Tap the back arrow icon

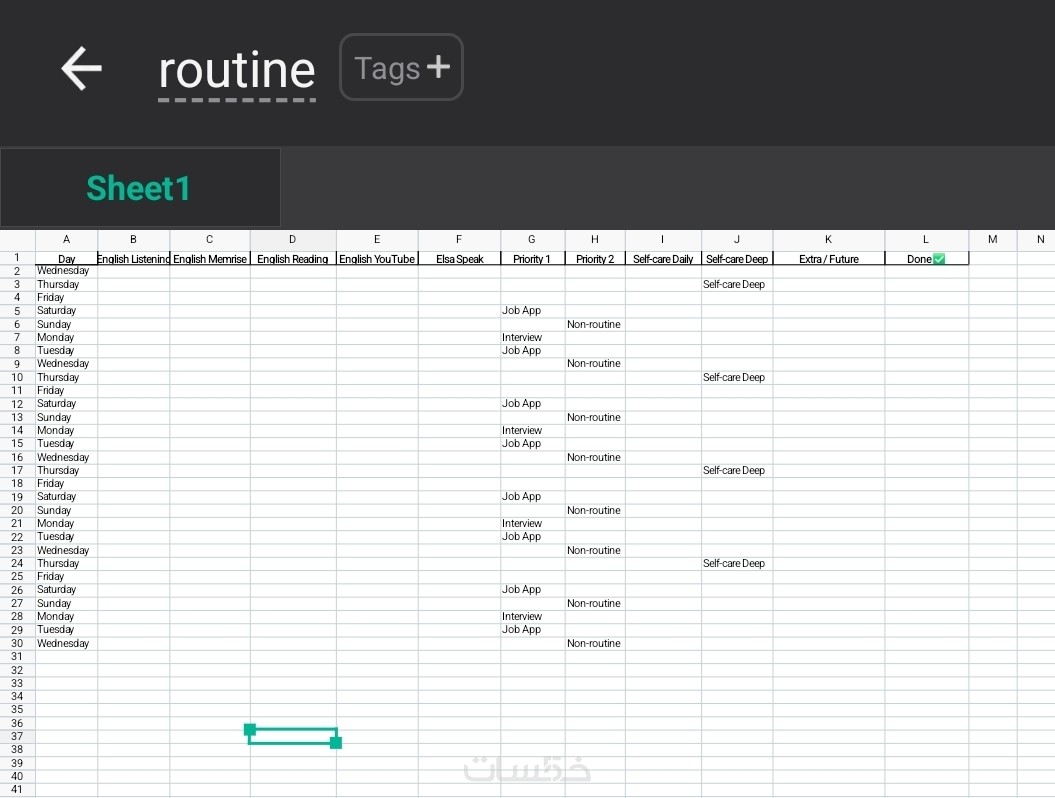point(81,68)
